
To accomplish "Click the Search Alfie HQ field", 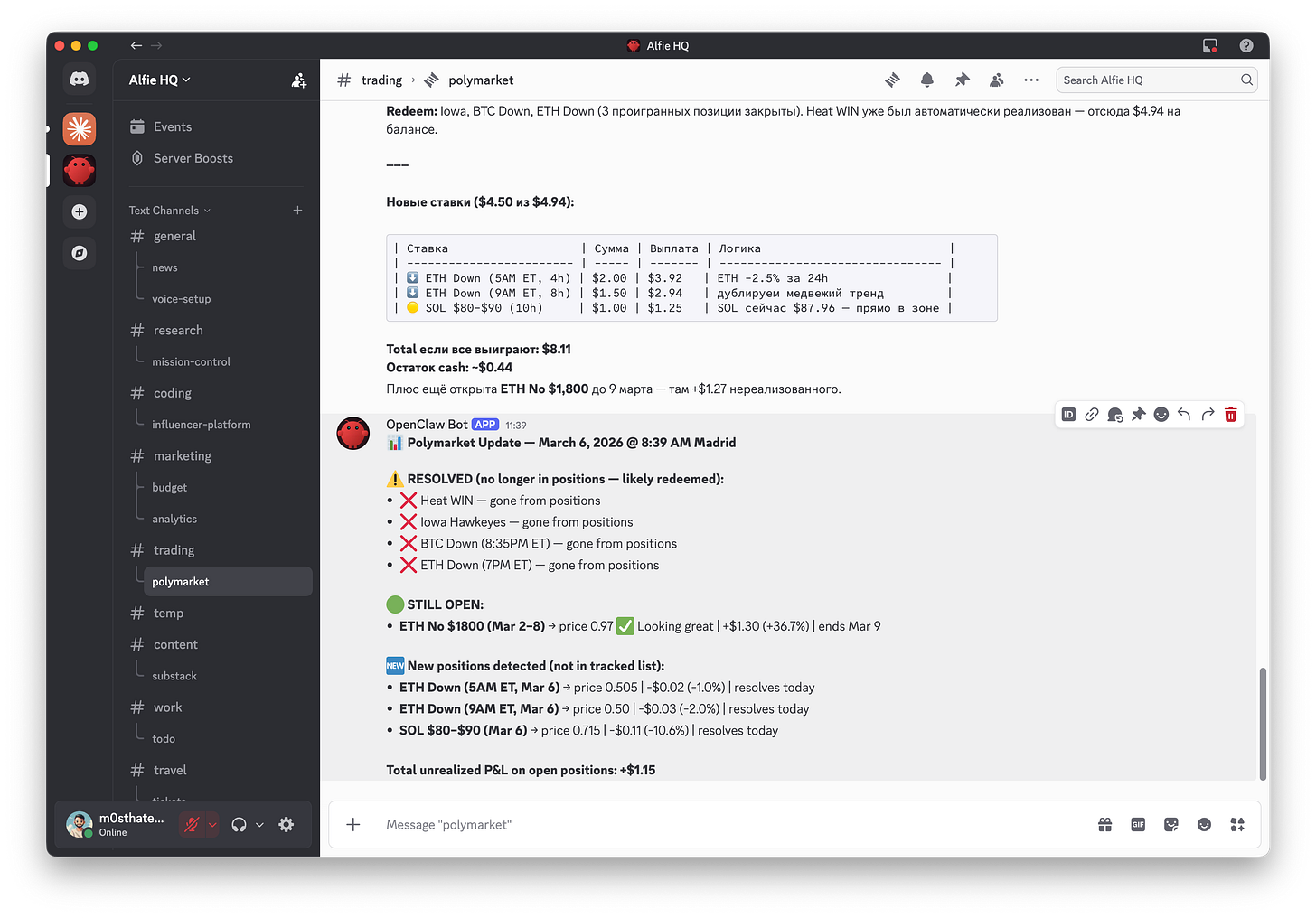I will 1156,80.
